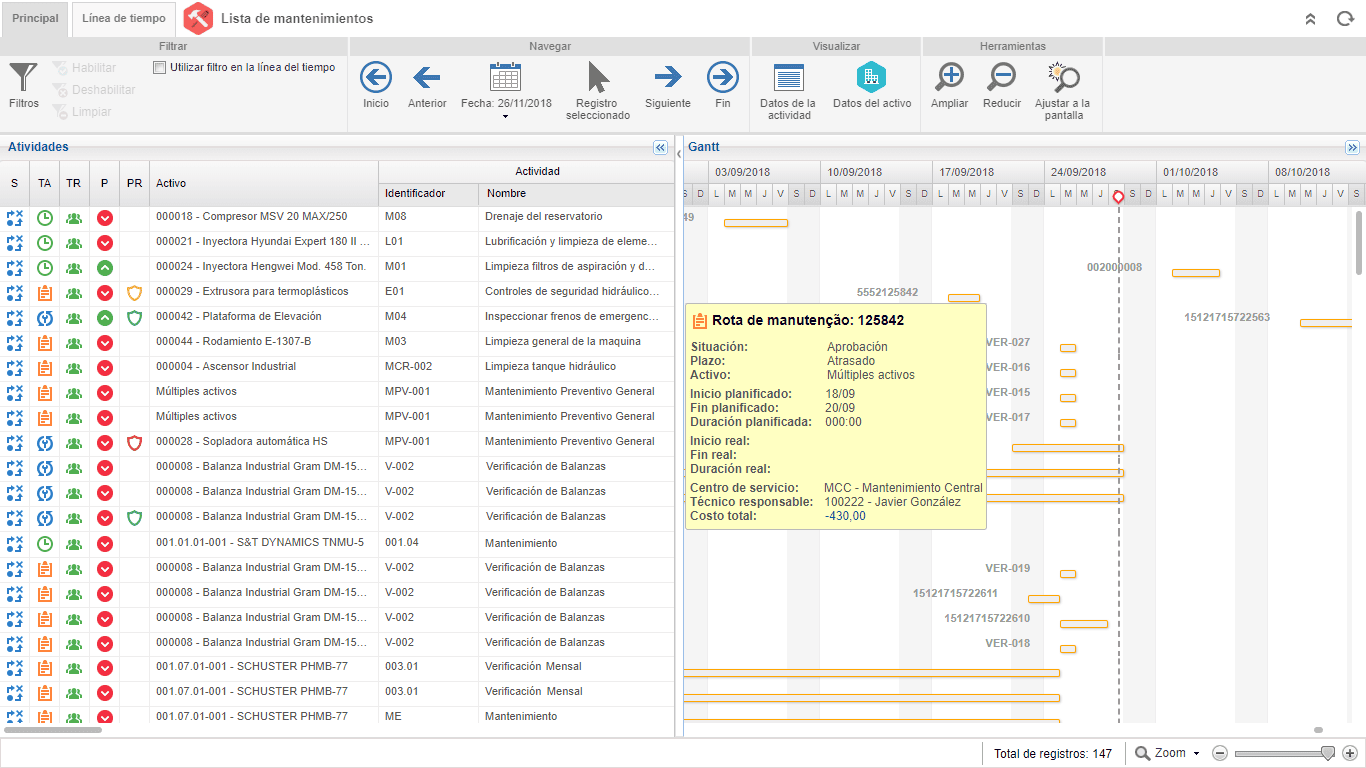Refresh the maintenance list

click(x=1345, y=19)
